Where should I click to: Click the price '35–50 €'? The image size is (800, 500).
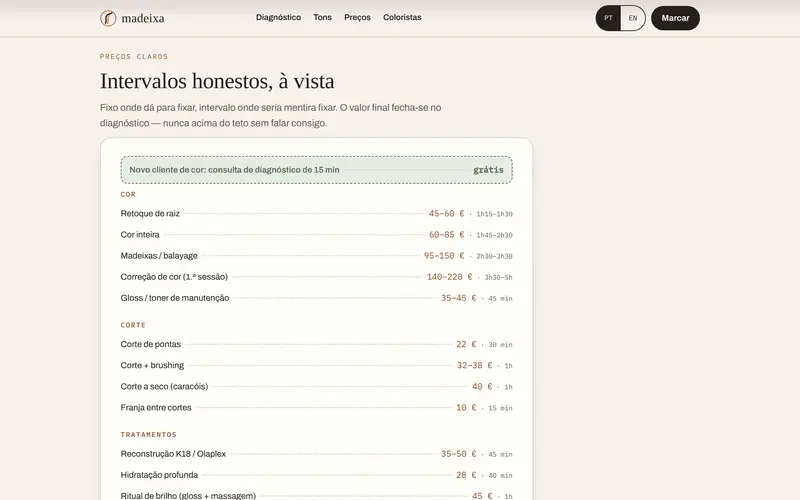pyautogui.click(x=459, y=454)
